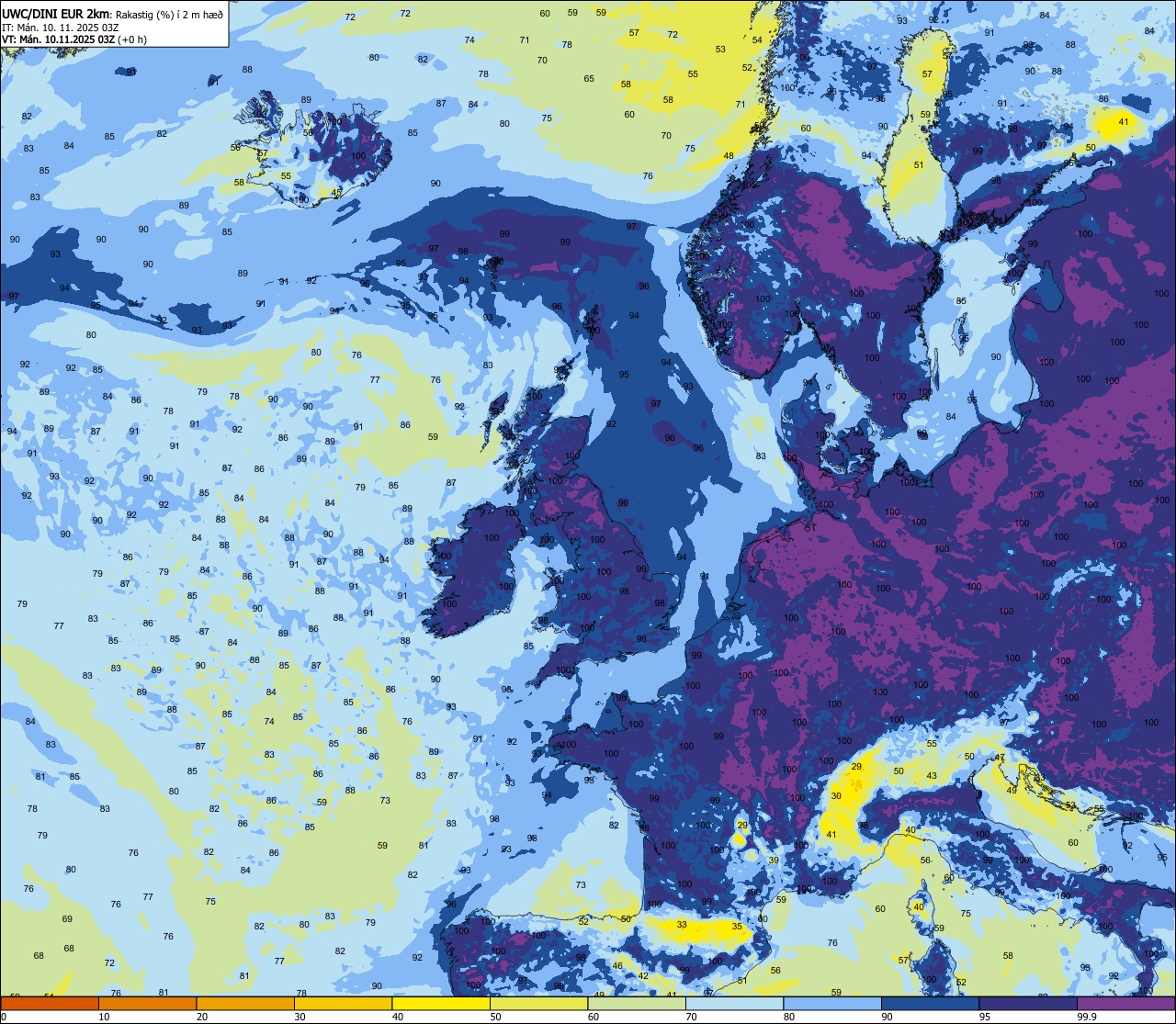Image resolution: width=1176 pixels, height=1024 pixels.
Task: Select the legend swatch between 30 and 40
Action: [x=343, y=1003]
